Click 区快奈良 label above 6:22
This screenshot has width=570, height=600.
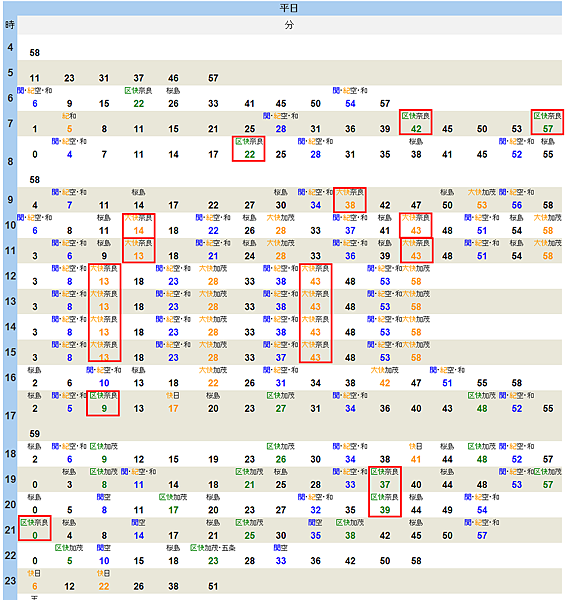click(138, 91)
